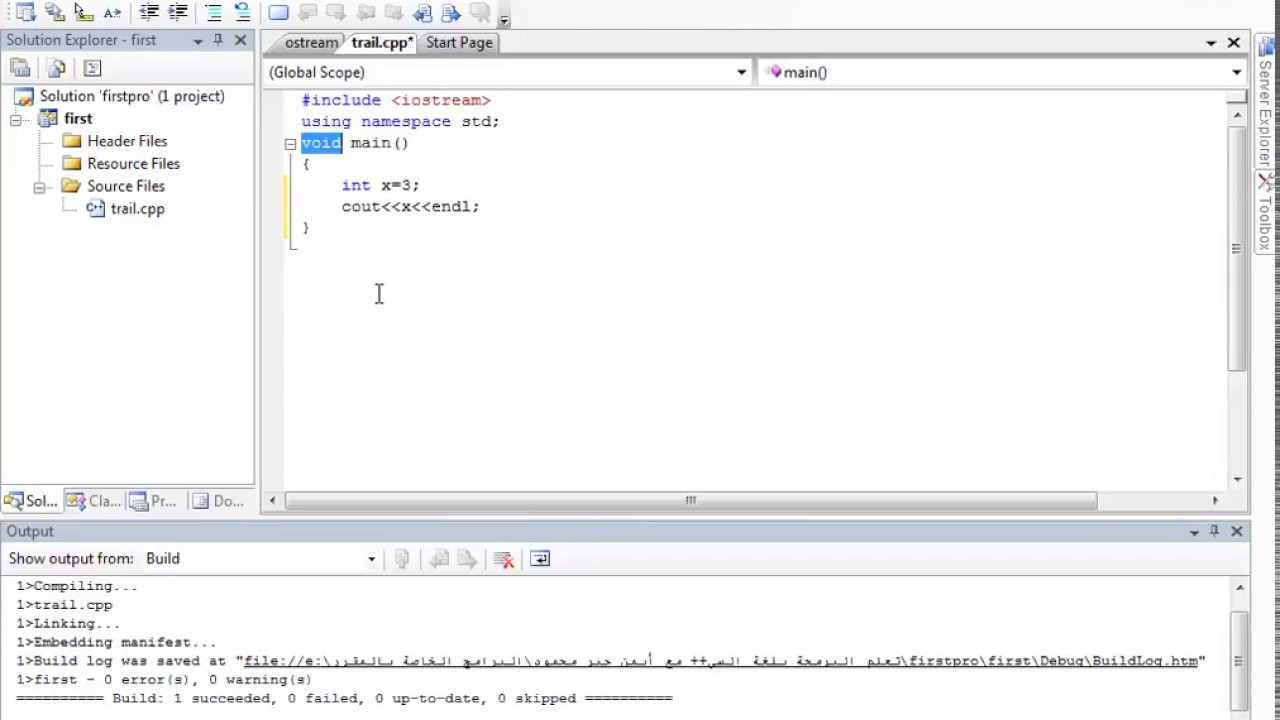The width and height of the screenshot is (1280, 720).
Task: Open Solution Explorer window position menu
Action: click(x=198, y=41)
